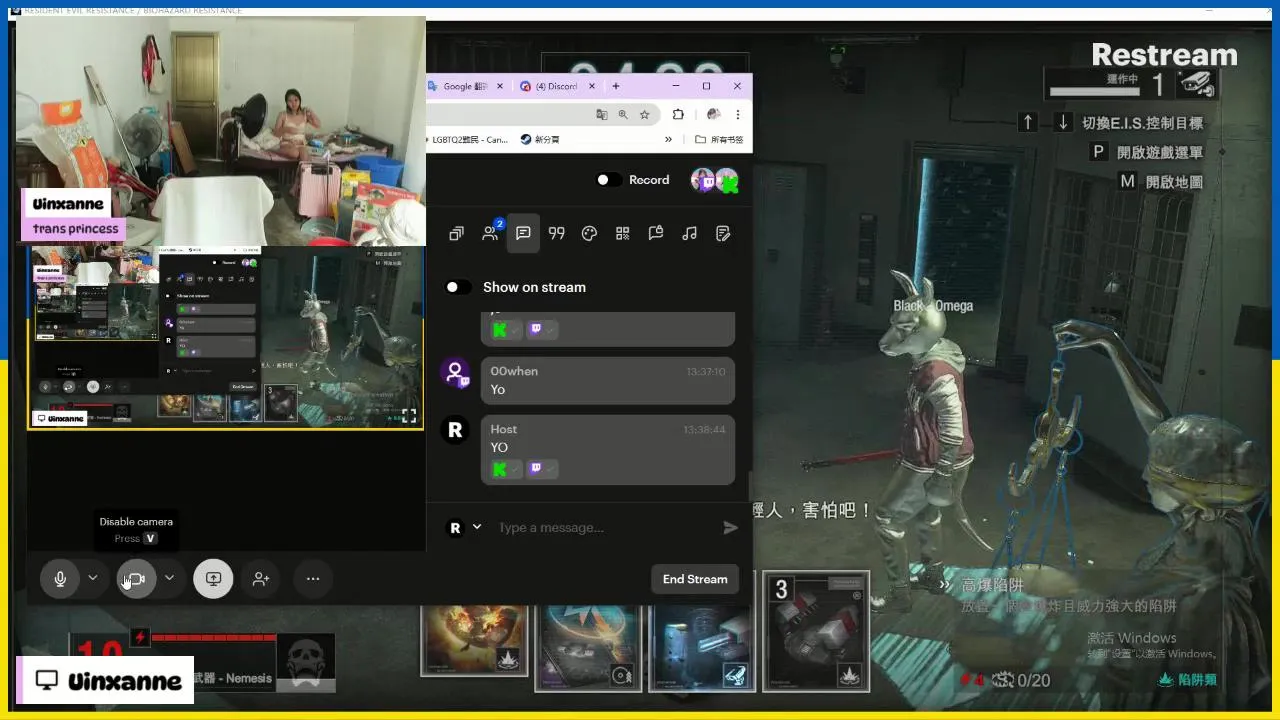1280x720 pixels.
Task: Open the private chat lock-bubble icon
Action: pos(656,233)
